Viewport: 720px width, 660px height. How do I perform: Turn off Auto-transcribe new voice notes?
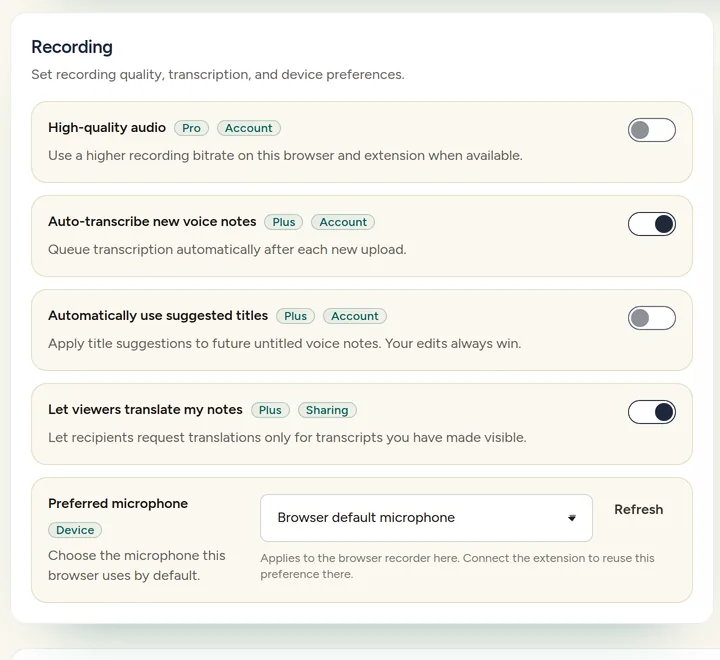point(652,224)
